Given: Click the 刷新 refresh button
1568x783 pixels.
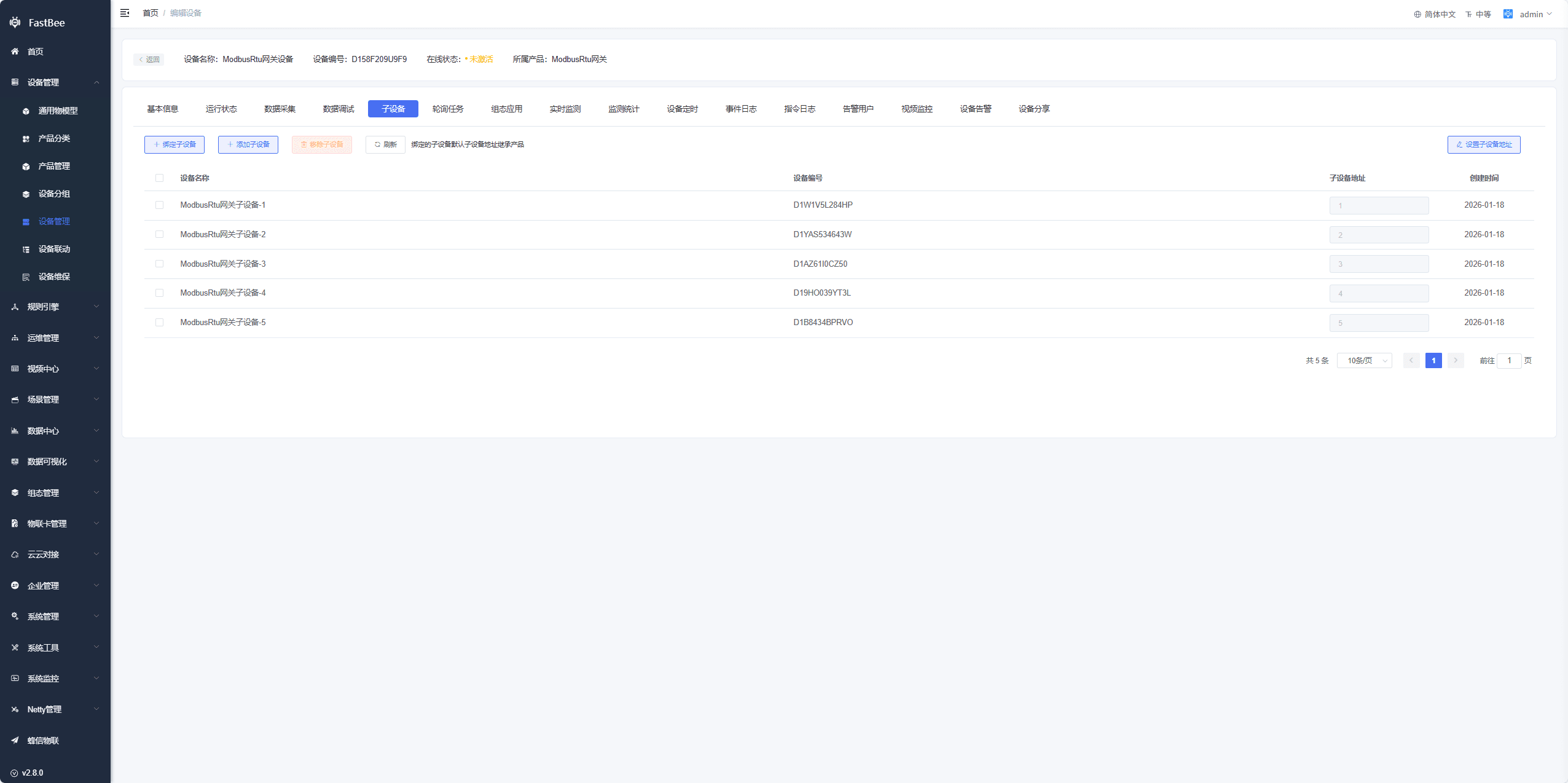Looking at the screenshot, I should pos(385,144).
